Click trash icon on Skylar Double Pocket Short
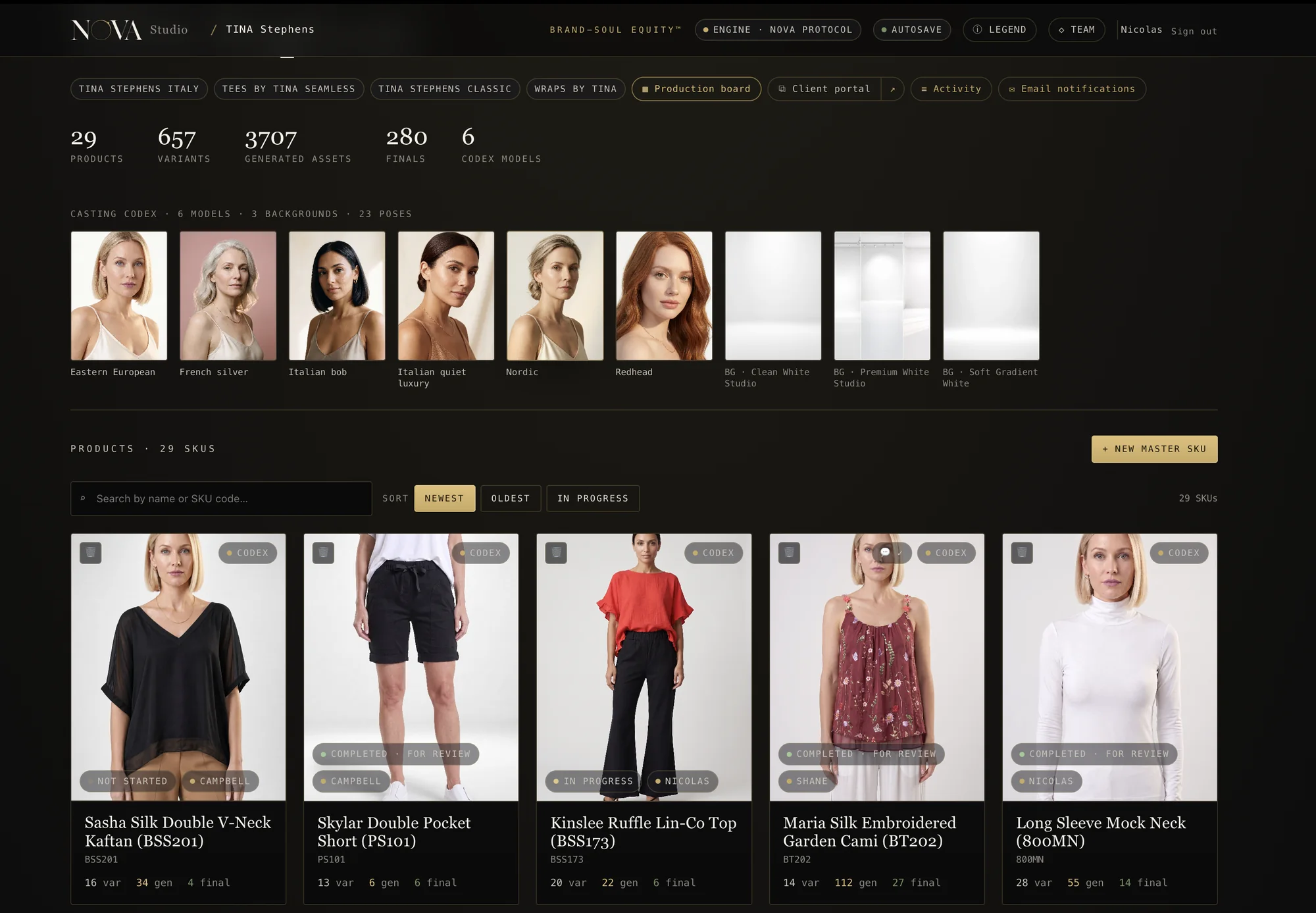 point(323,553)
